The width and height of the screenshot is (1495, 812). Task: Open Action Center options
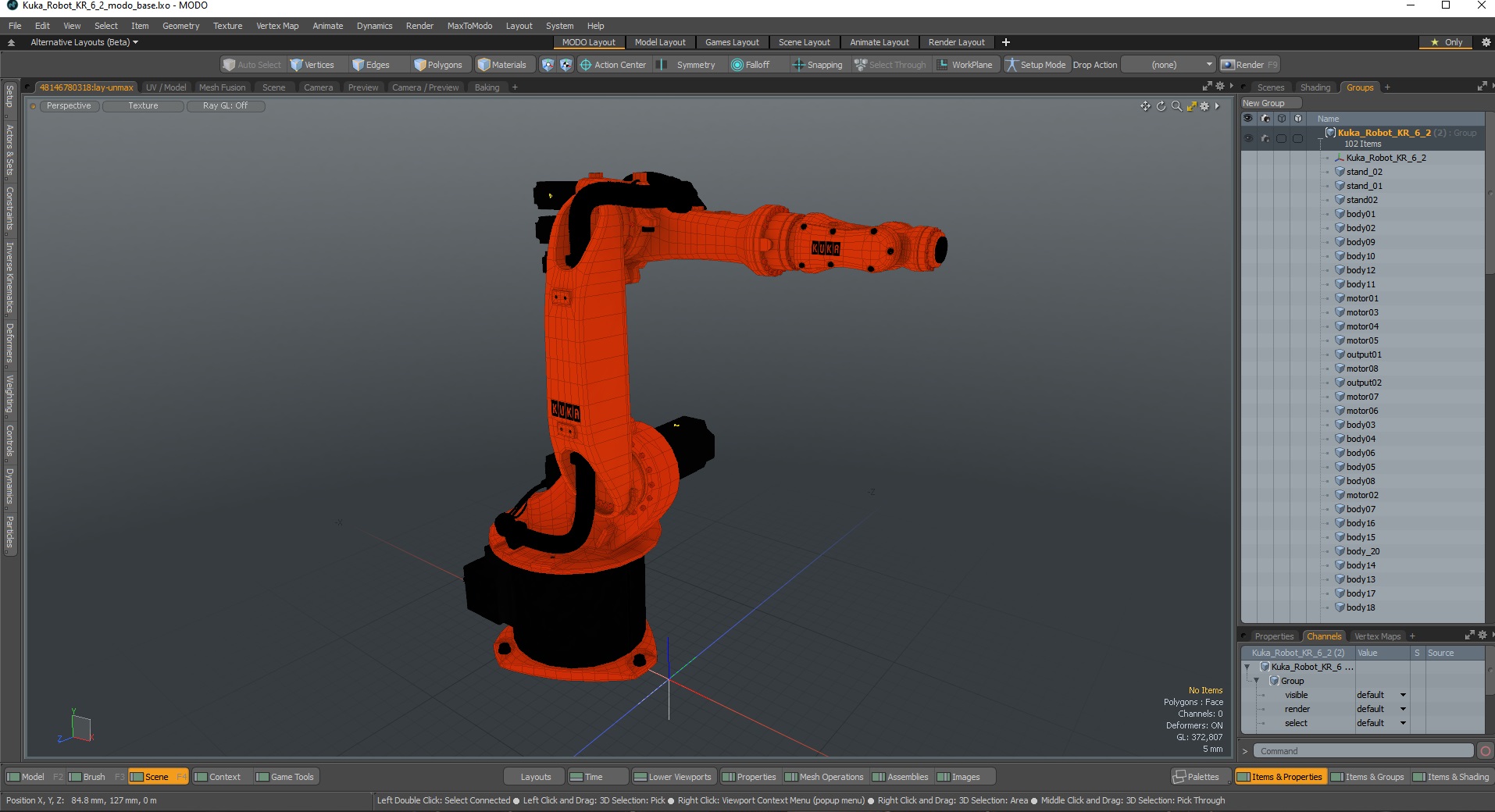tap(613, 65)
